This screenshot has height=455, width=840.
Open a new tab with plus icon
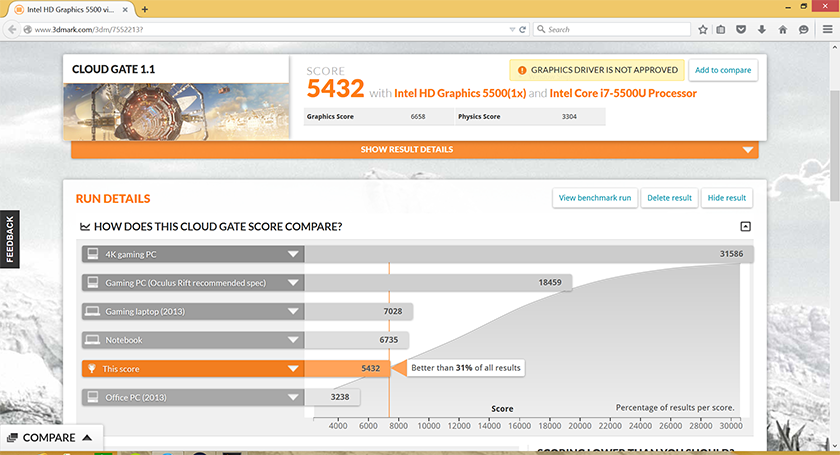[x=145, y=9]
